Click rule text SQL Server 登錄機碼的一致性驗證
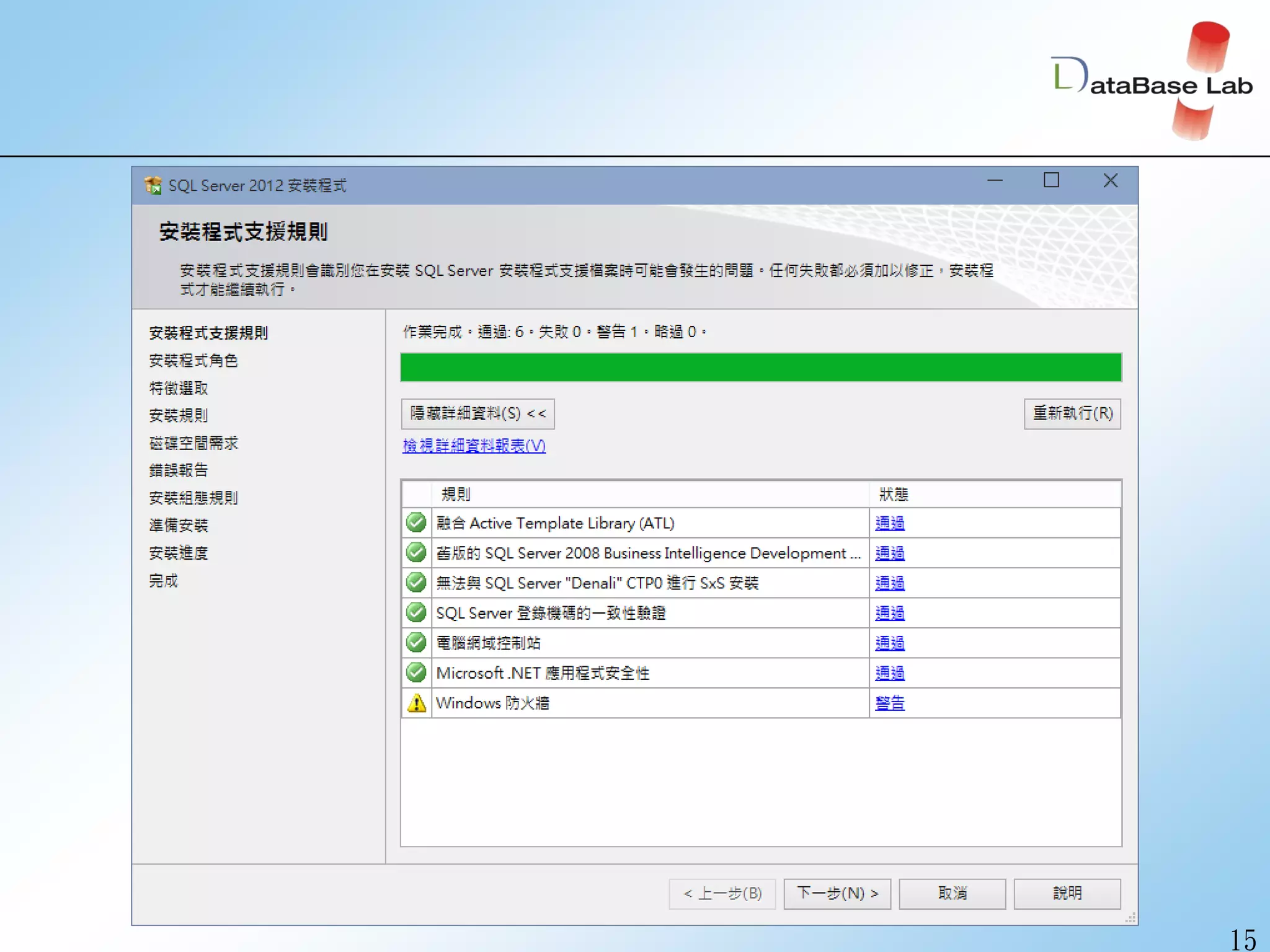 (x=551, y=613)
